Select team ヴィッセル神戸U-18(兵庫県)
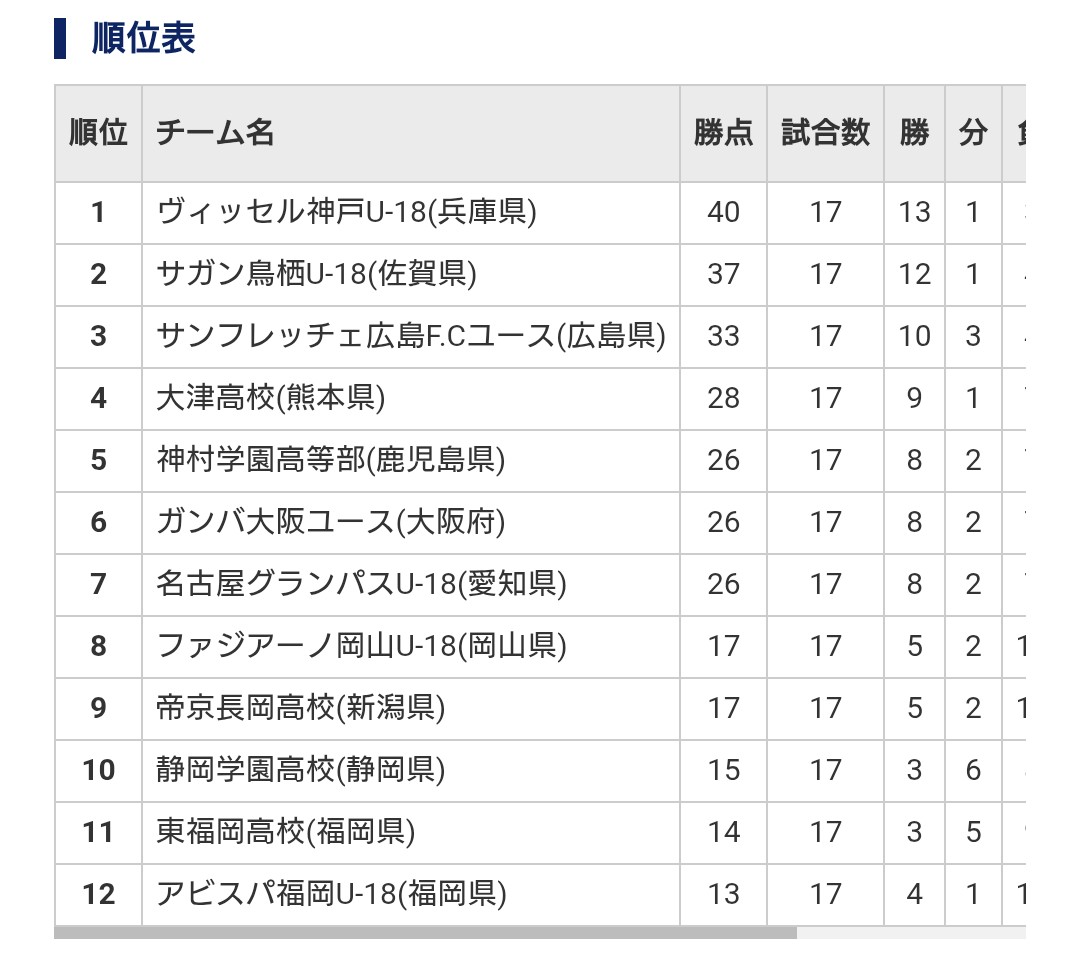The width and height of the screenshot is (1080, 954). 347,212
